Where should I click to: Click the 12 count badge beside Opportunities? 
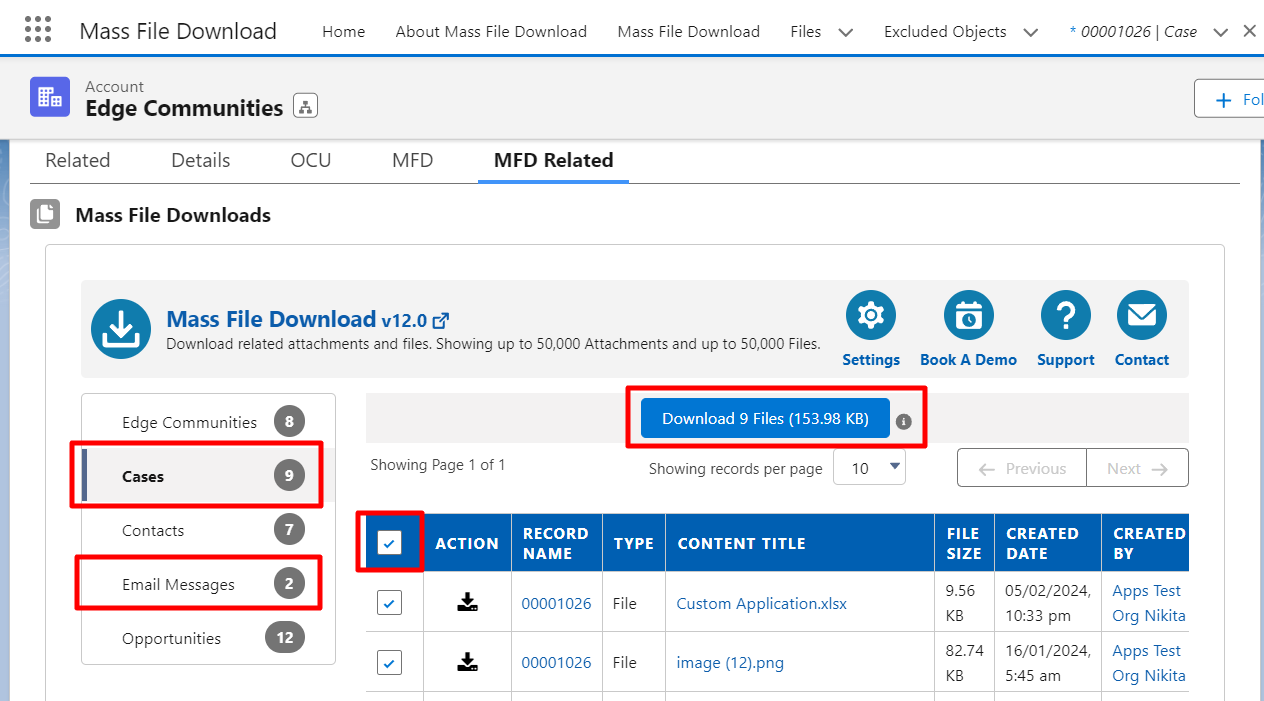tap(285, 638)
